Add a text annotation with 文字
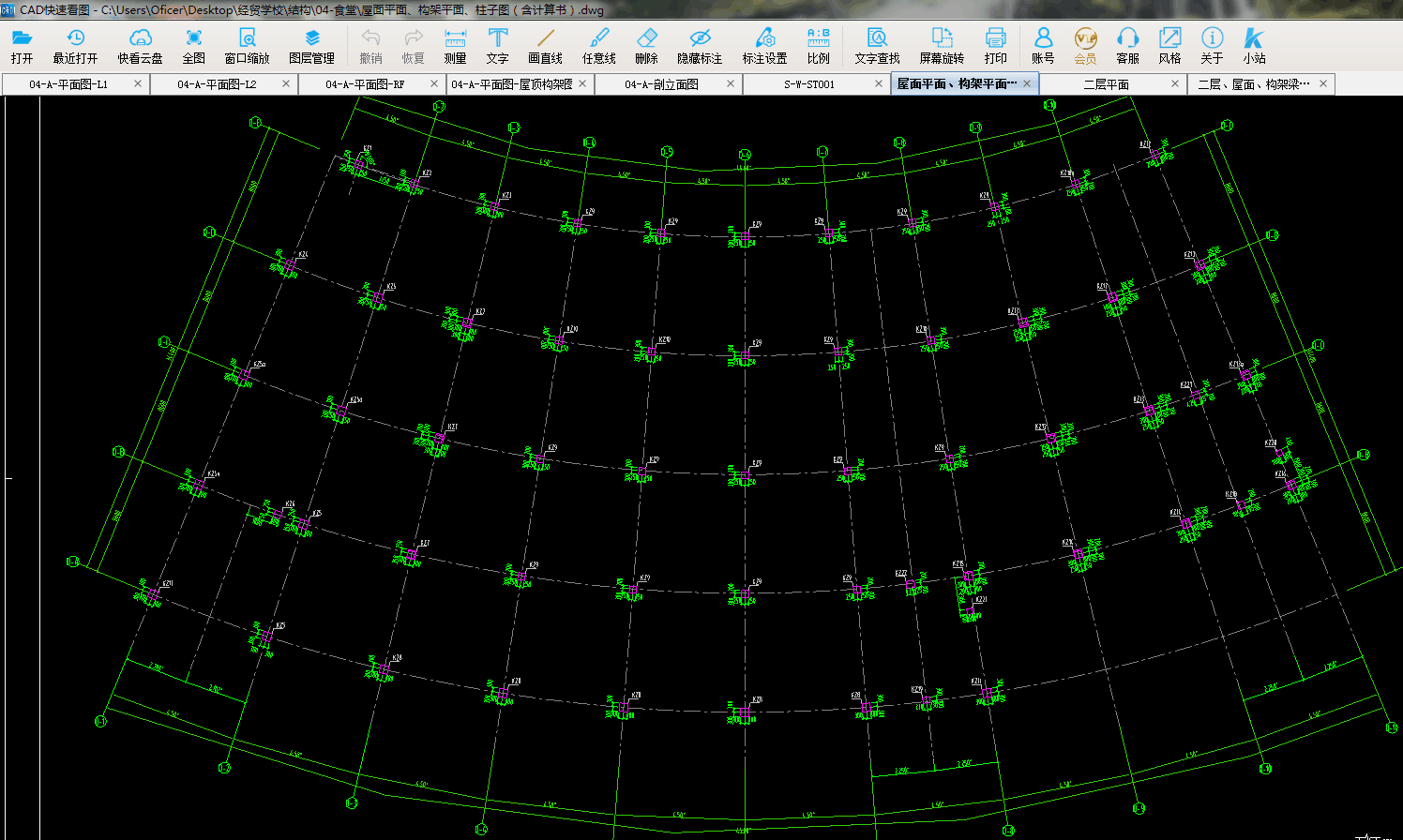The width and height of the screenshot is (1403, 840). (498, 46)
